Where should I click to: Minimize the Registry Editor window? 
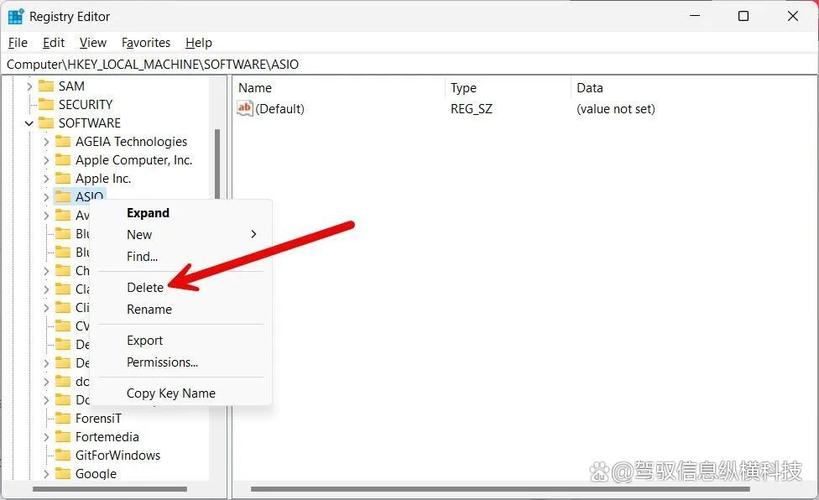tap(695, 16)
